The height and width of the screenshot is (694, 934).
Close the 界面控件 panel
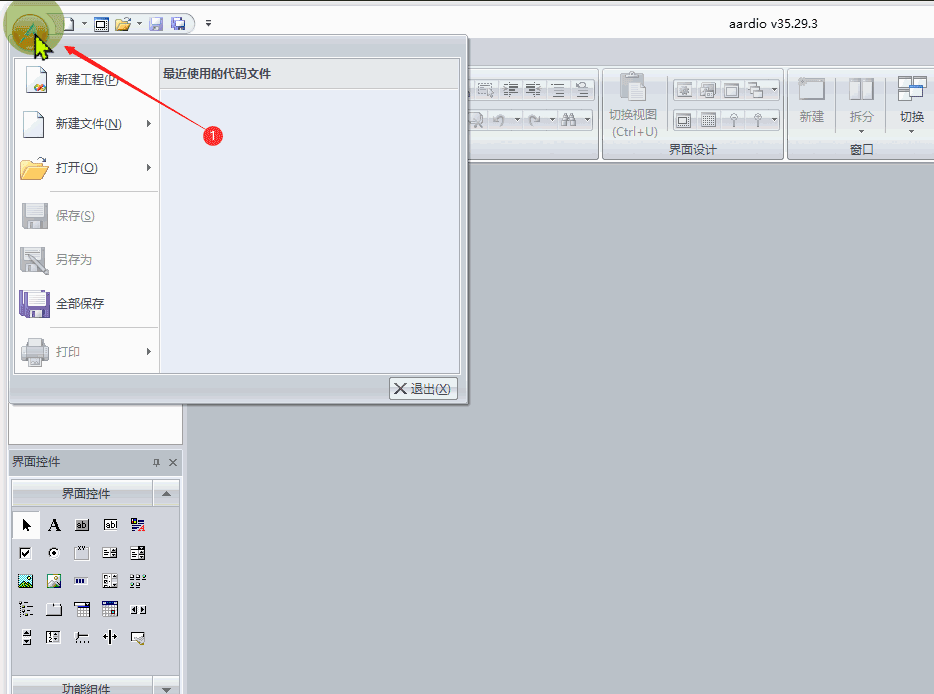173,462
